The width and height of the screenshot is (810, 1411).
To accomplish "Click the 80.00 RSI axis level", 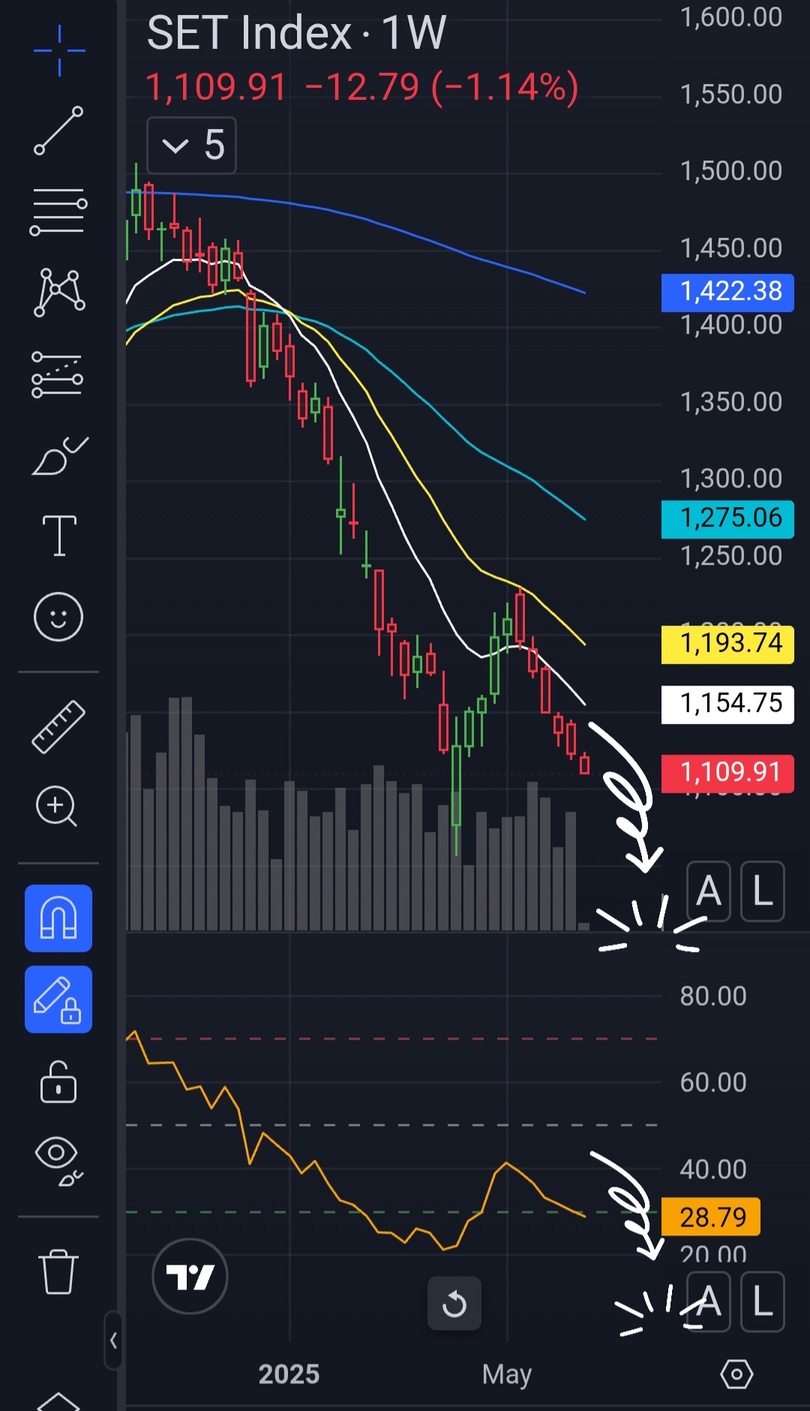I will [x=712, y=996].
